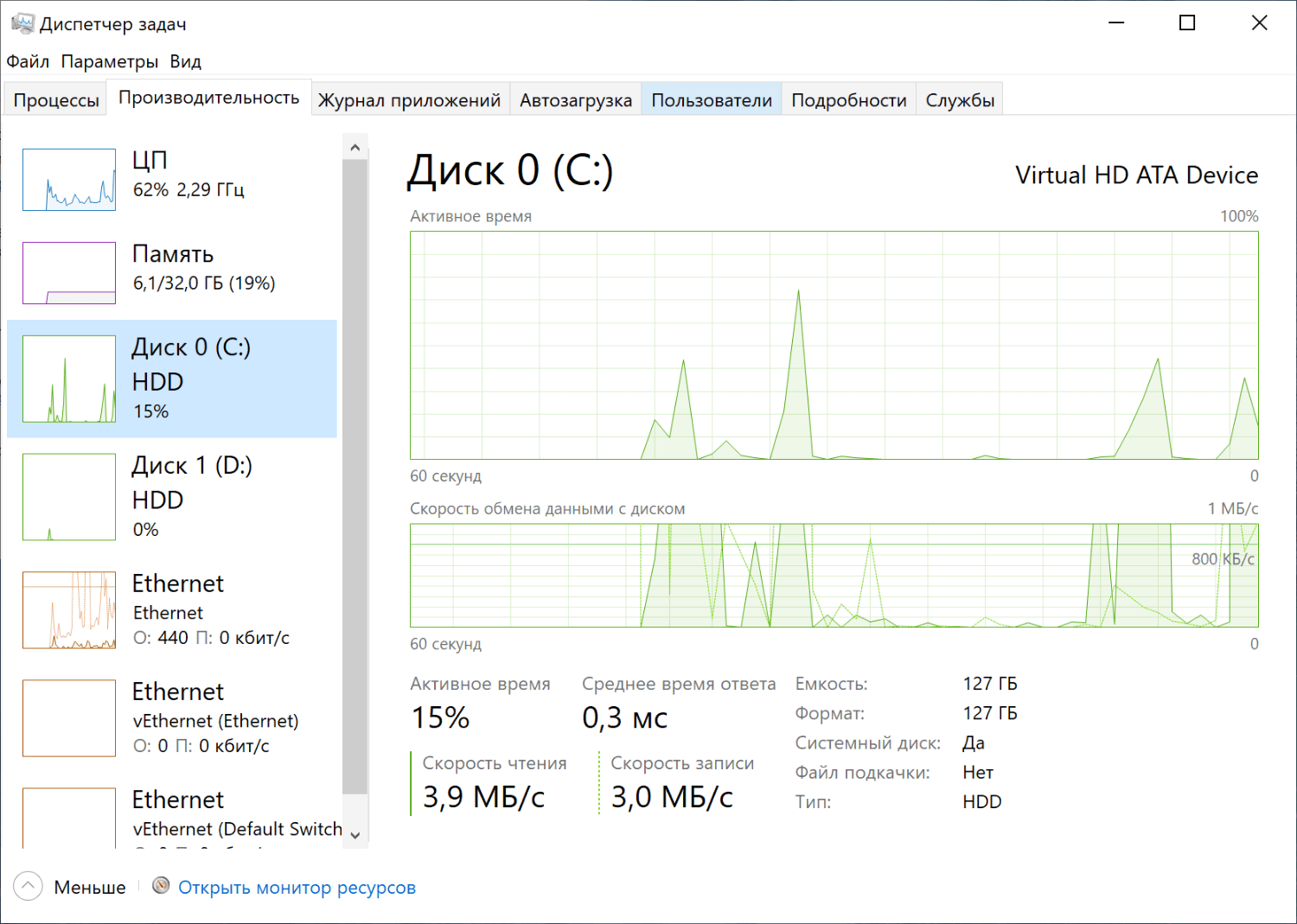Select the Disk 1 (D:) graph thumbnail
This screenshot has width=1297, height=924.
69,497
